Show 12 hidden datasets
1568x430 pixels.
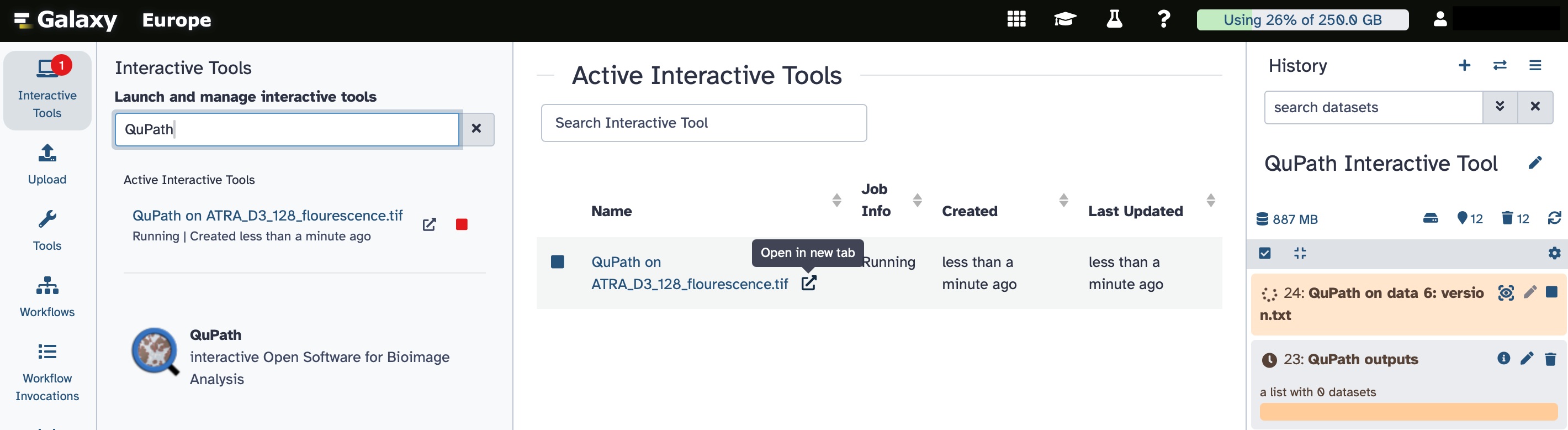(x=1469, y=219)
